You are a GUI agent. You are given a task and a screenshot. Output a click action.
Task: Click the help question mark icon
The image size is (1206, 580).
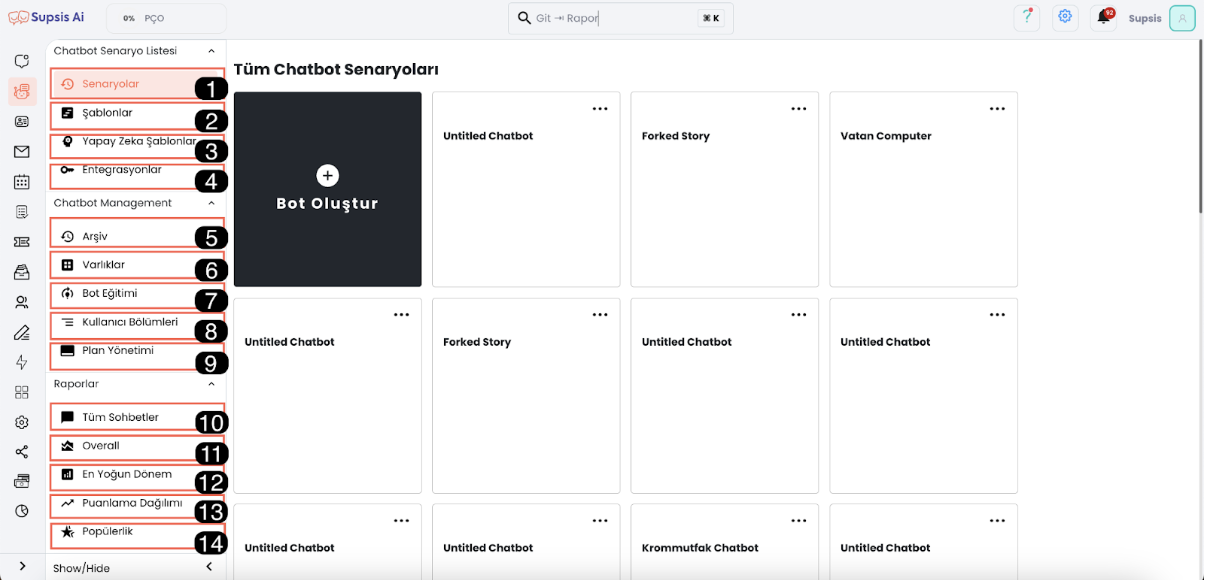point(1027,17)
